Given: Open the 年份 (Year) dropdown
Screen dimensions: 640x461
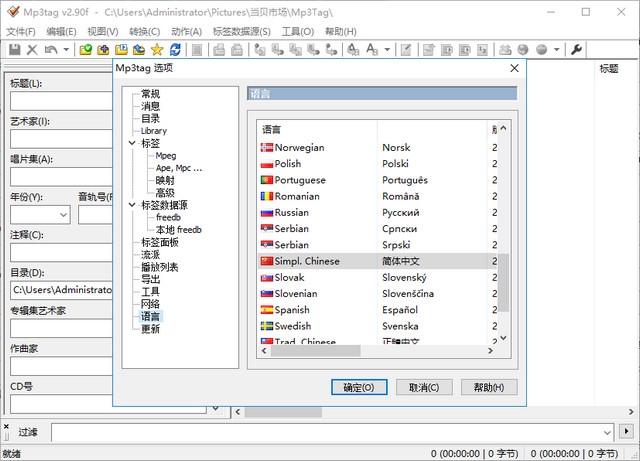Looking at the screenshot, I should click(x=62, y=214).
